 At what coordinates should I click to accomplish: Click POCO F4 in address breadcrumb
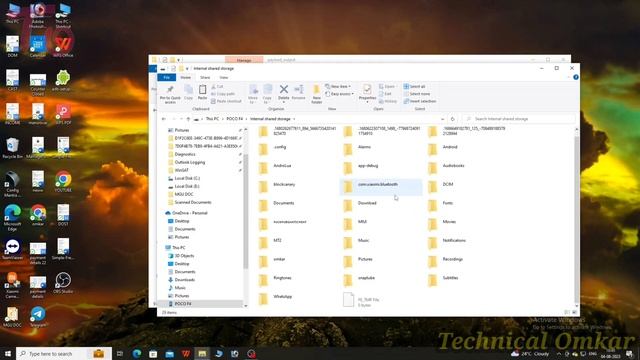point(235,119)
